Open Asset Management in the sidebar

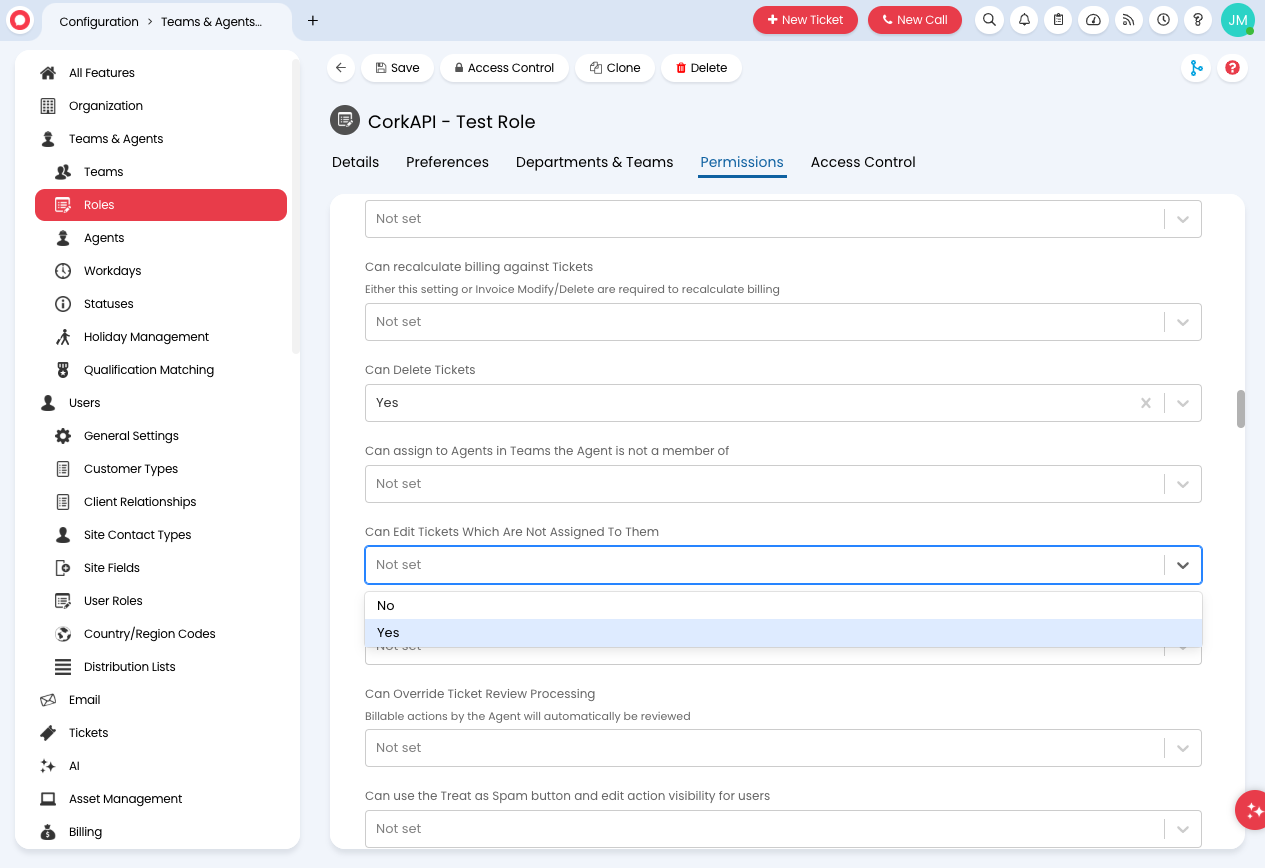point(125,799)
